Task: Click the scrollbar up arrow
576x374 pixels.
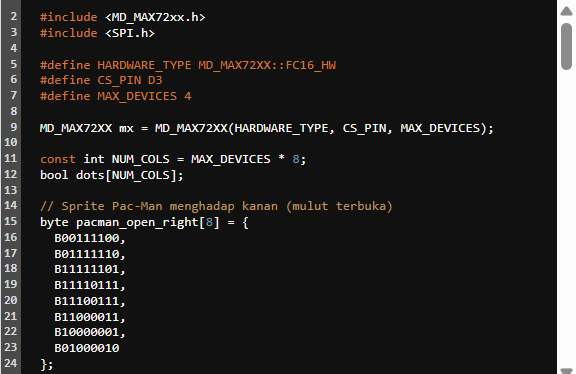Action: [566, 11]
